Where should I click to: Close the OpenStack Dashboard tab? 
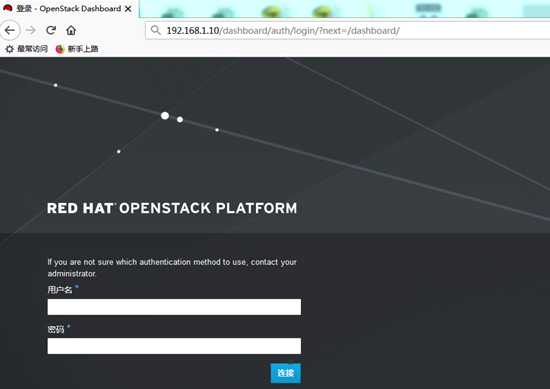click(x=128, y=9)
